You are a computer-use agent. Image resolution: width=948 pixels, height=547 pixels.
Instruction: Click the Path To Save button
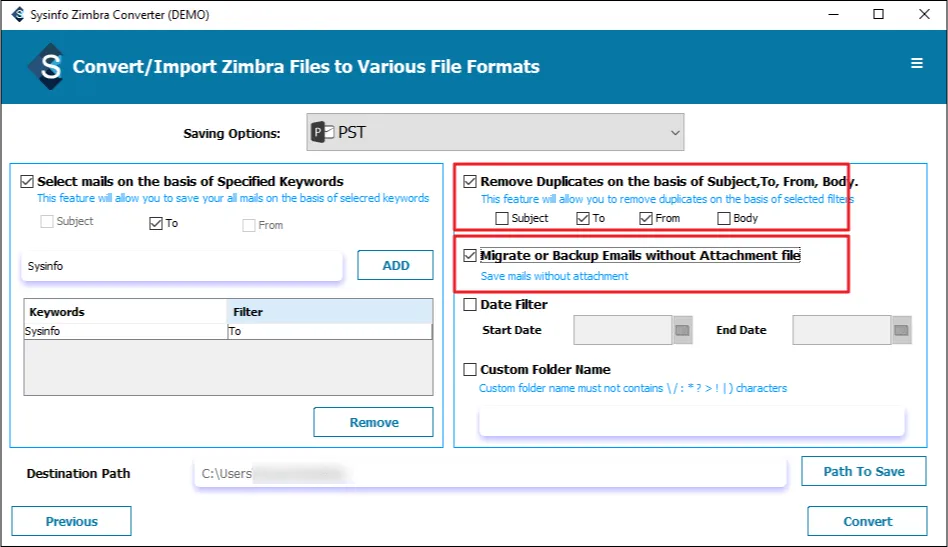click(x=864, y=472)
